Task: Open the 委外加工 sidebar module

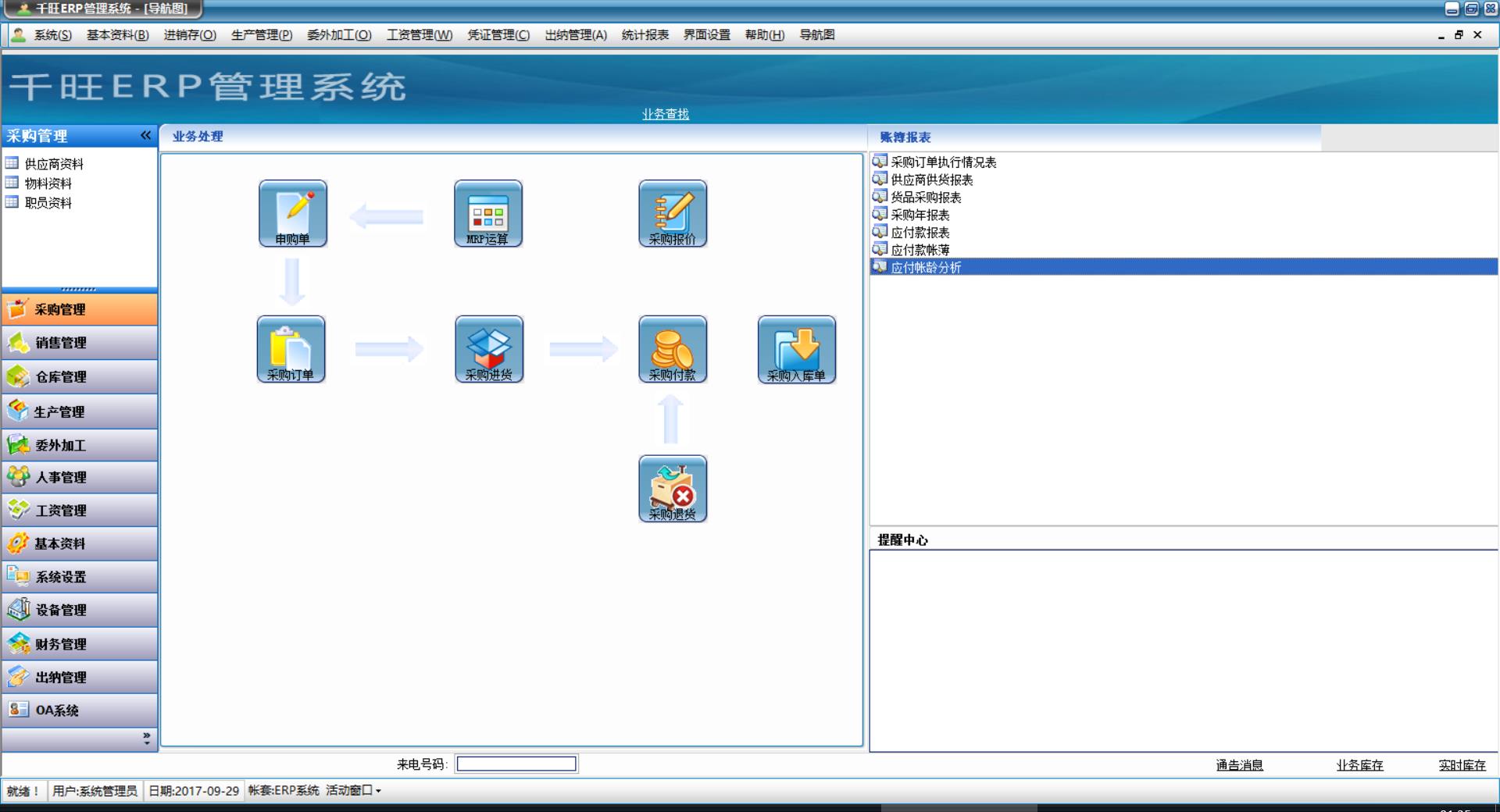Action: tap(80, 445)
